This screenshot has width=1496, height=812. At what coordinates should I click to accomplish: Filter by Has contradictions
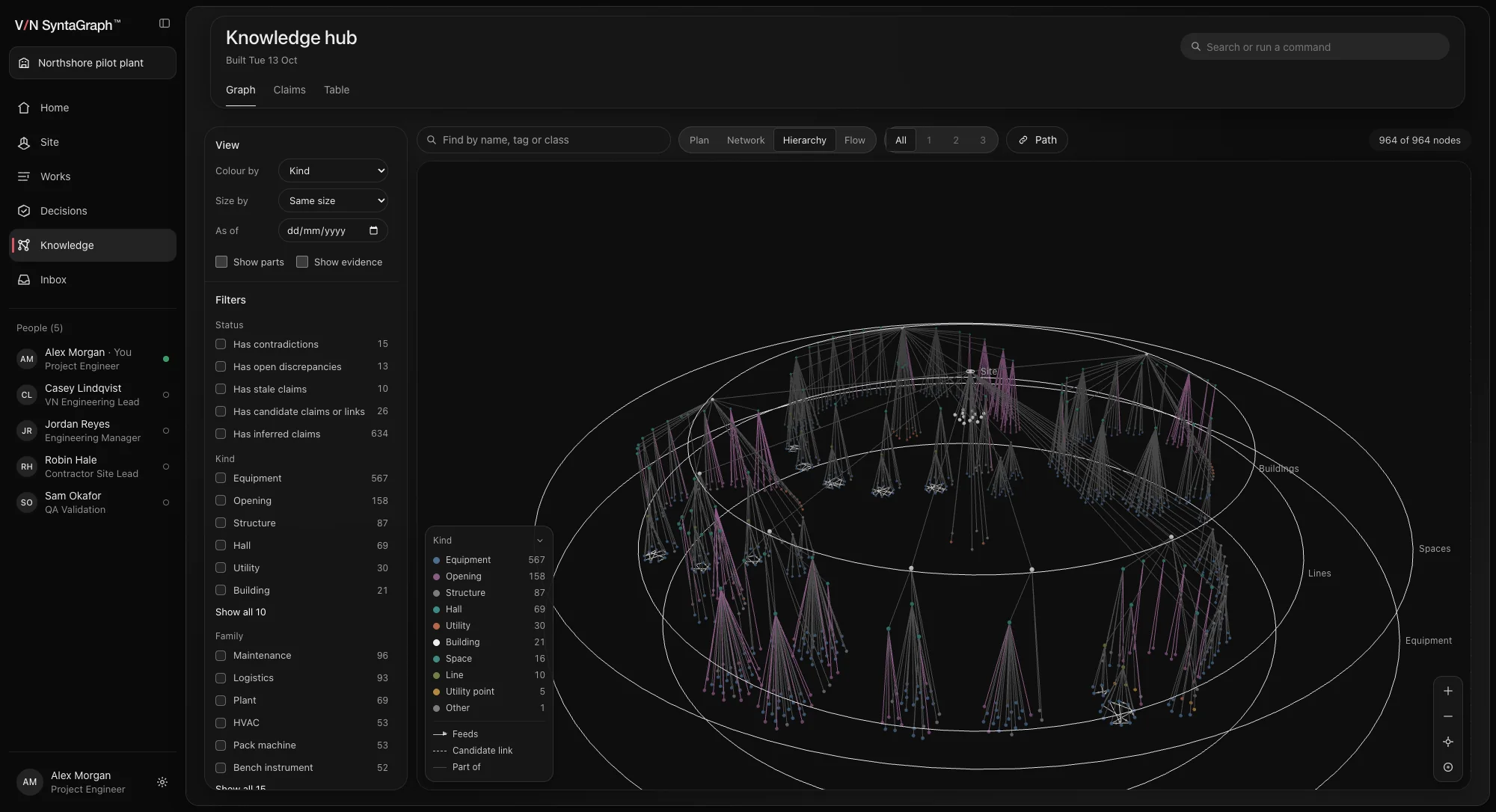coord(221,344)
